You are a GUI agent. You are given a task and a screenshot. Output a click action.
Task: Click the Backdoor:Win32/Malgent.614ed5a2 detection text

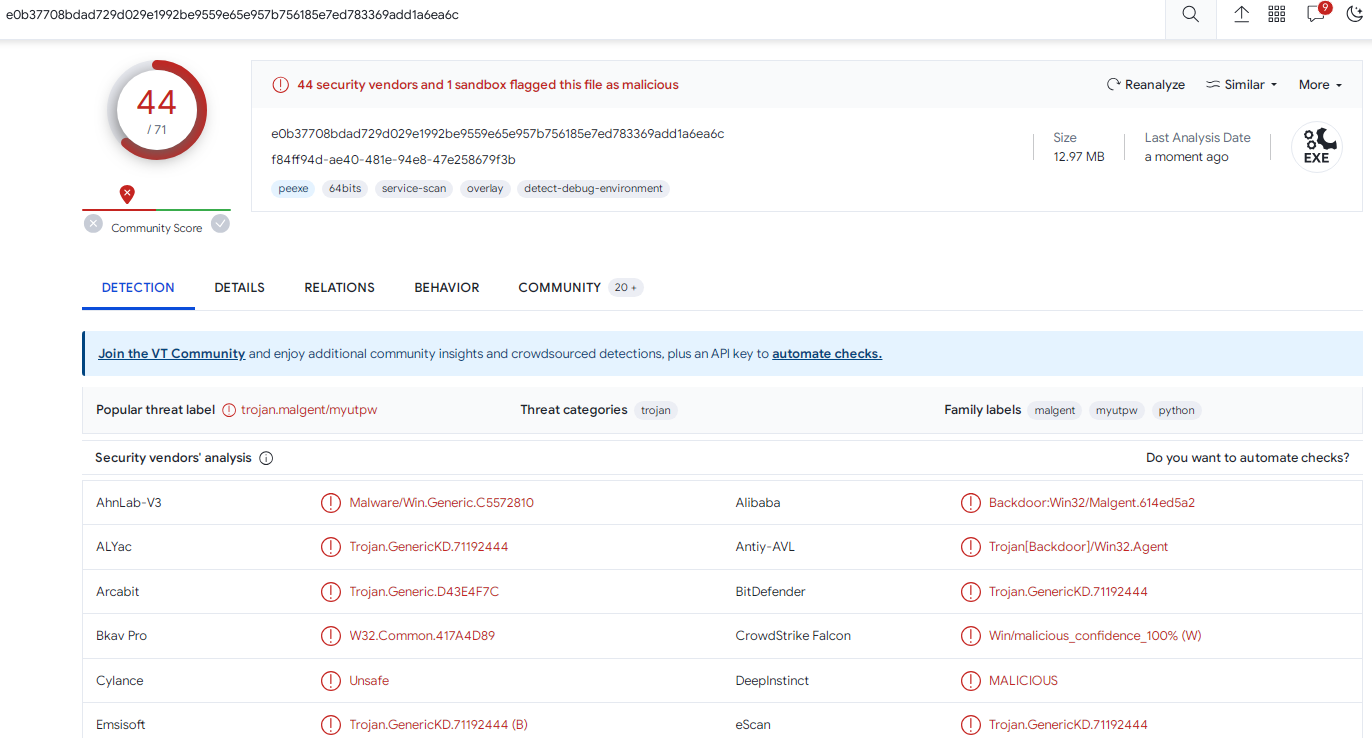pyautogui.click(x=1092, y=503)
